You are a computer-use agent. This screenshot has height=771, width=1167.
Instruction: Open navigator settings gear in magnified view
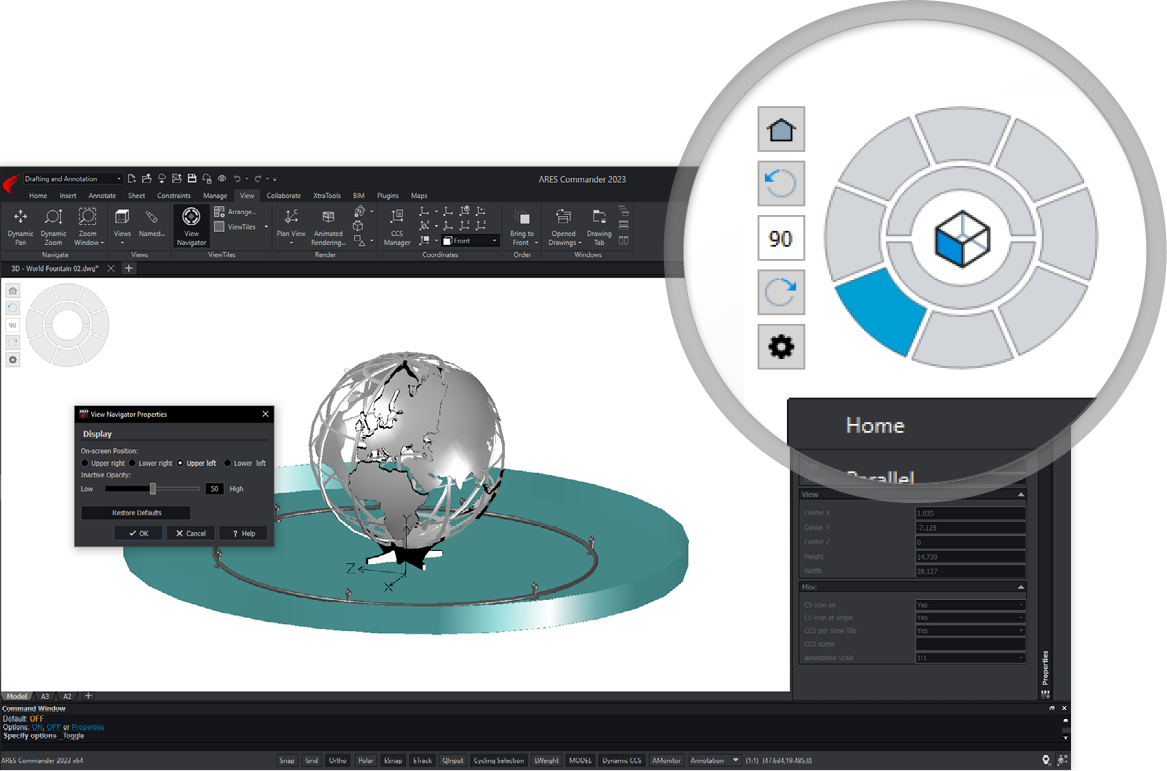pos(781,346)
